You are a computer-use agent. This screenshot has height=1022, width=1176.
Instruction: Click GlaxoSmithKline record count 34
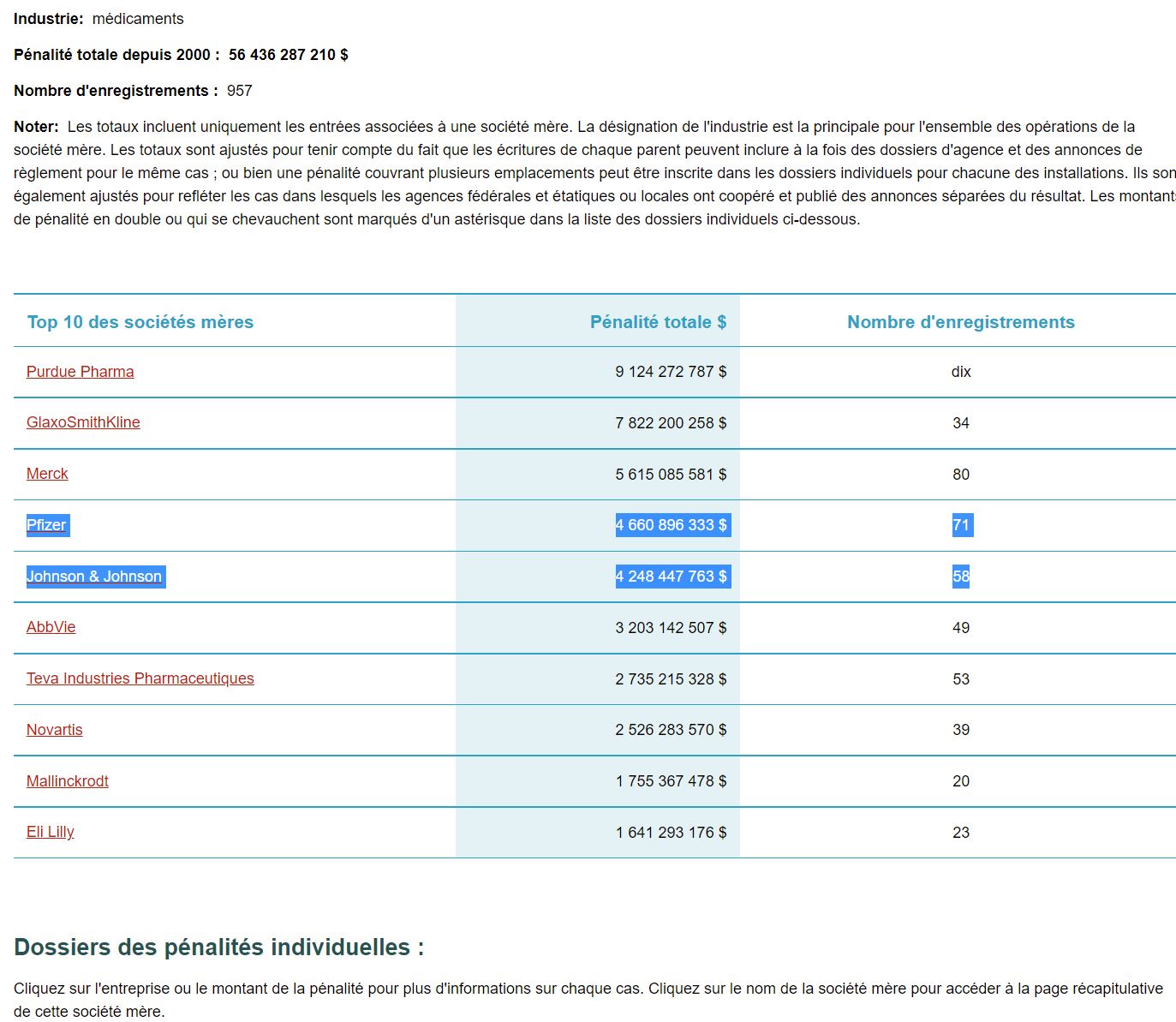(x=961, y=422)
